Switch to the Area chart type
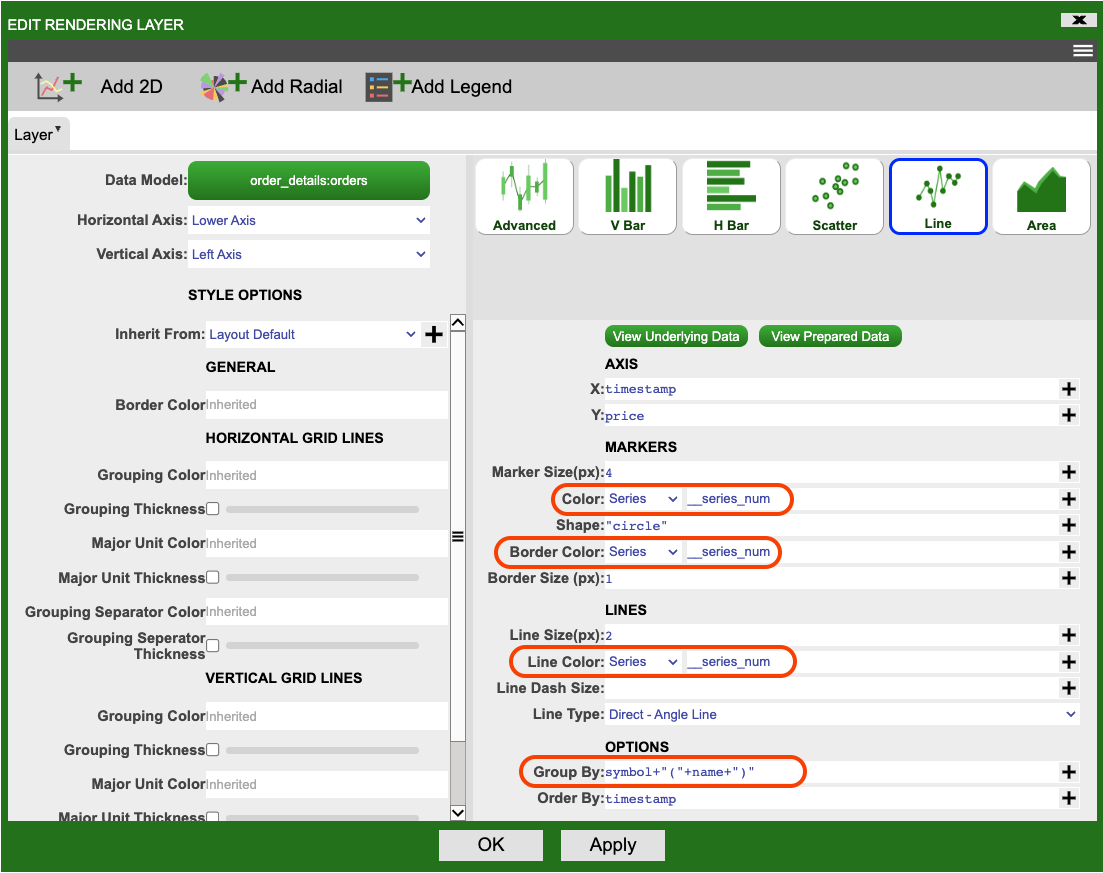The height and width of the screenshot is (873, 1103). 1041,196
